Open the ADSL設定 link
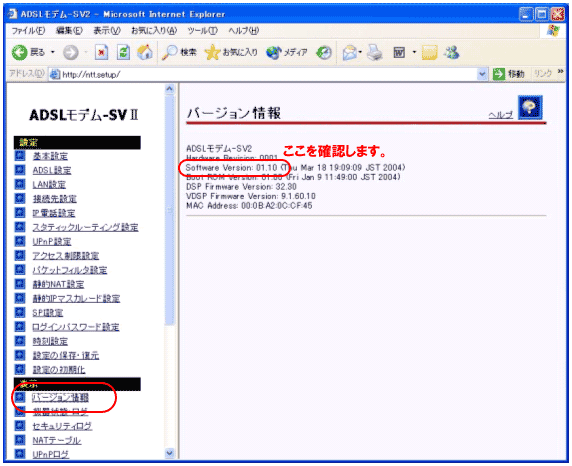Screen dimensions: 572x466 [52, 170]
